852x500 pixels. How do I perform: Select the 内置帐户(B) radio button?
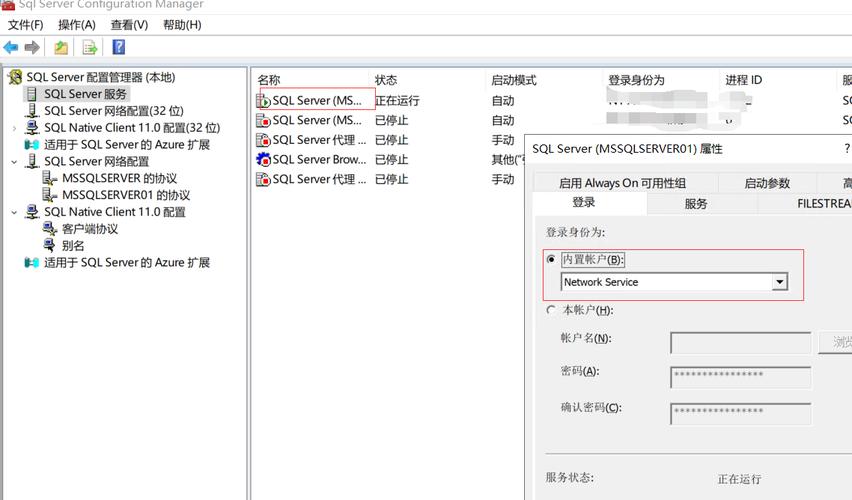(551, 259)
